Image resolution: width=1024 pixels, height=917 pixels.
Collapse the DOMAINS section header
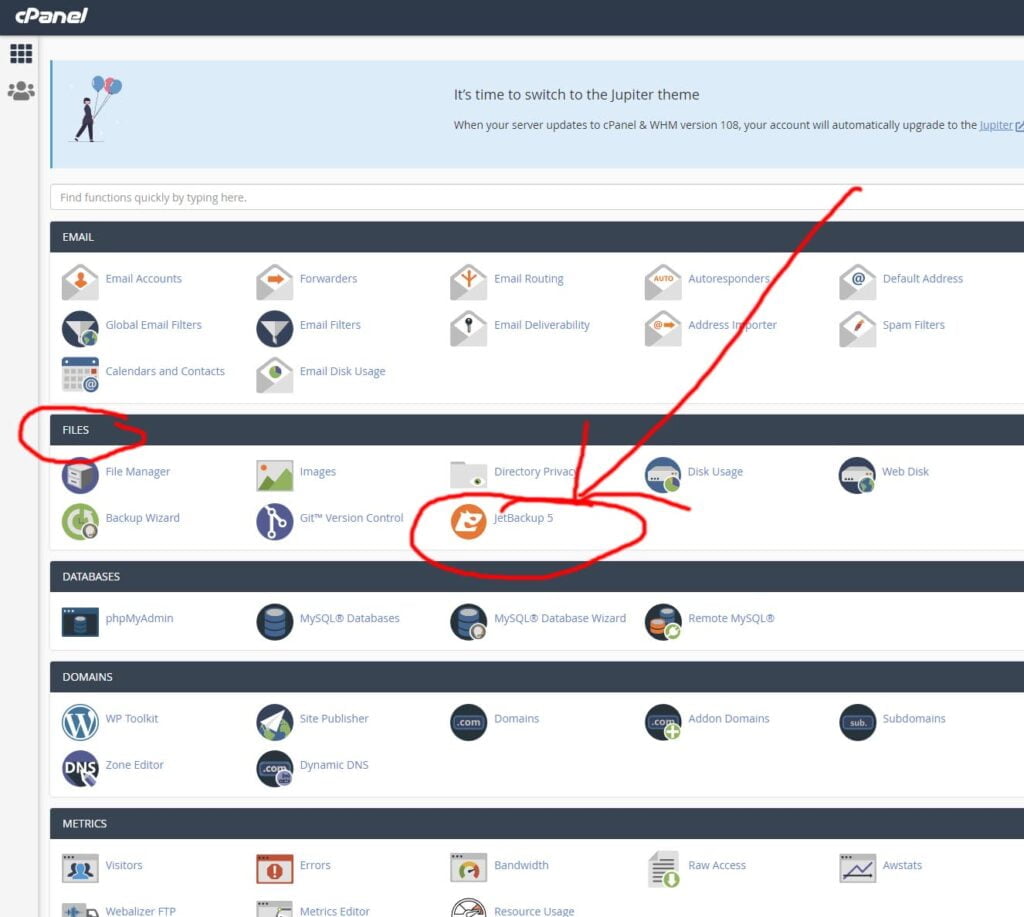(x=537, y=677)
